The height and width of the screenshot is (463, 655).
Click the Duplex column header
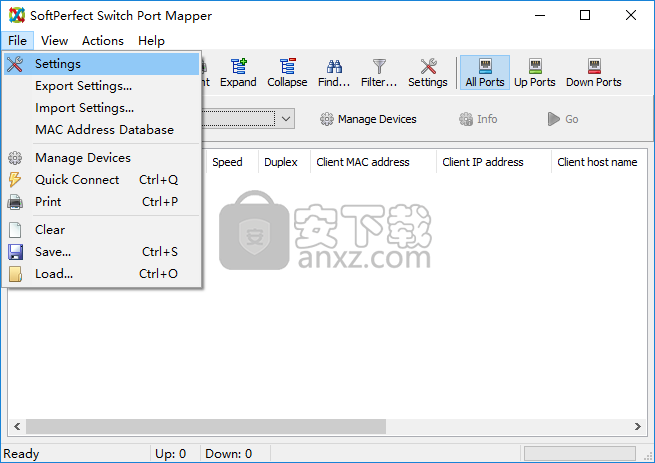pyautogui.click(x=284, y=162)
